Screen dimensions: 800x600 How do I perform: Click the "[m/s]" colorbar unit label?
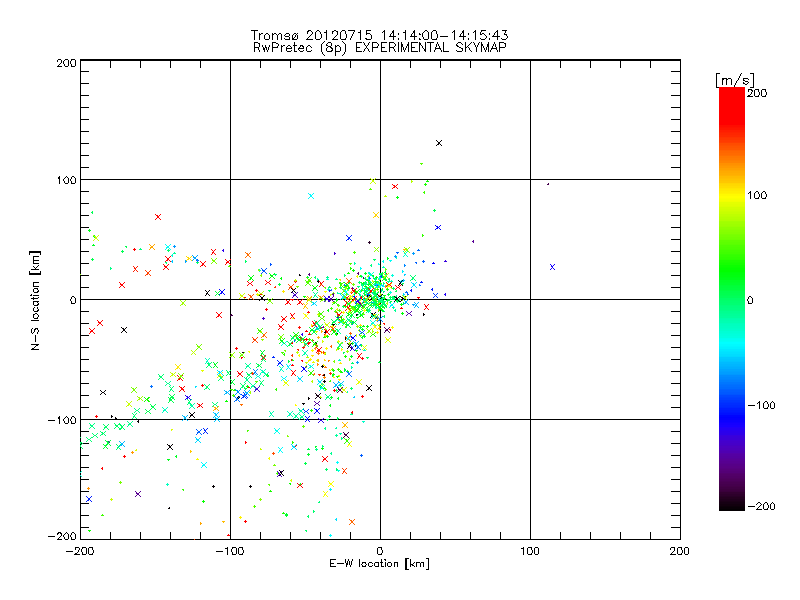click(x=735, y=80)
